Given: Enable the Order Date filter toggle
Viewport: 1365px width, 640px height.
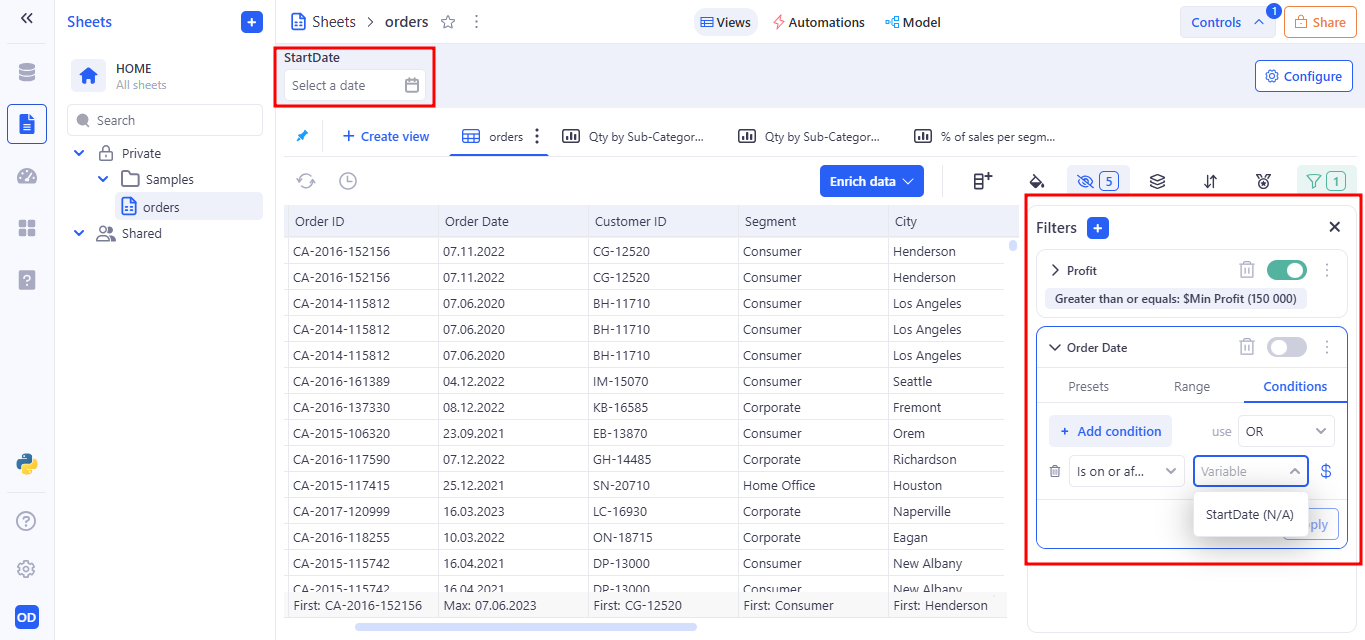Looking at the screenshot, I should 1286,347.
